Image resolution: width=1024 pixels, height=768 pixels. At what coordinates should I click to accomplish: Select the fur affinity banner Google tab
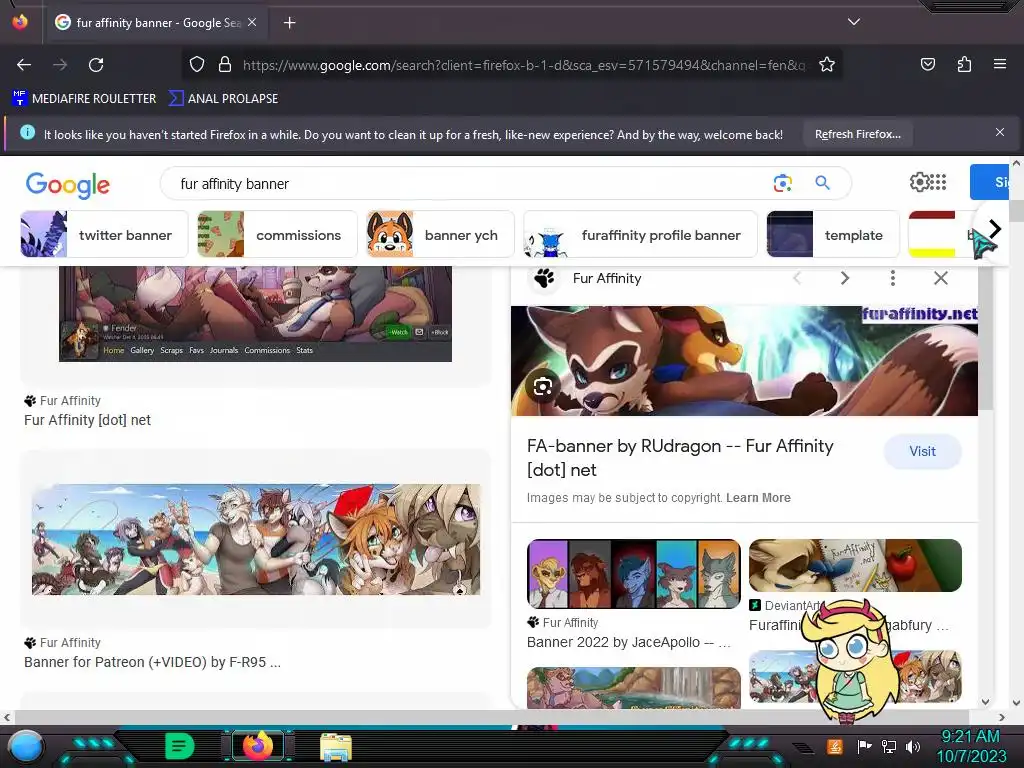coord(157,23)
